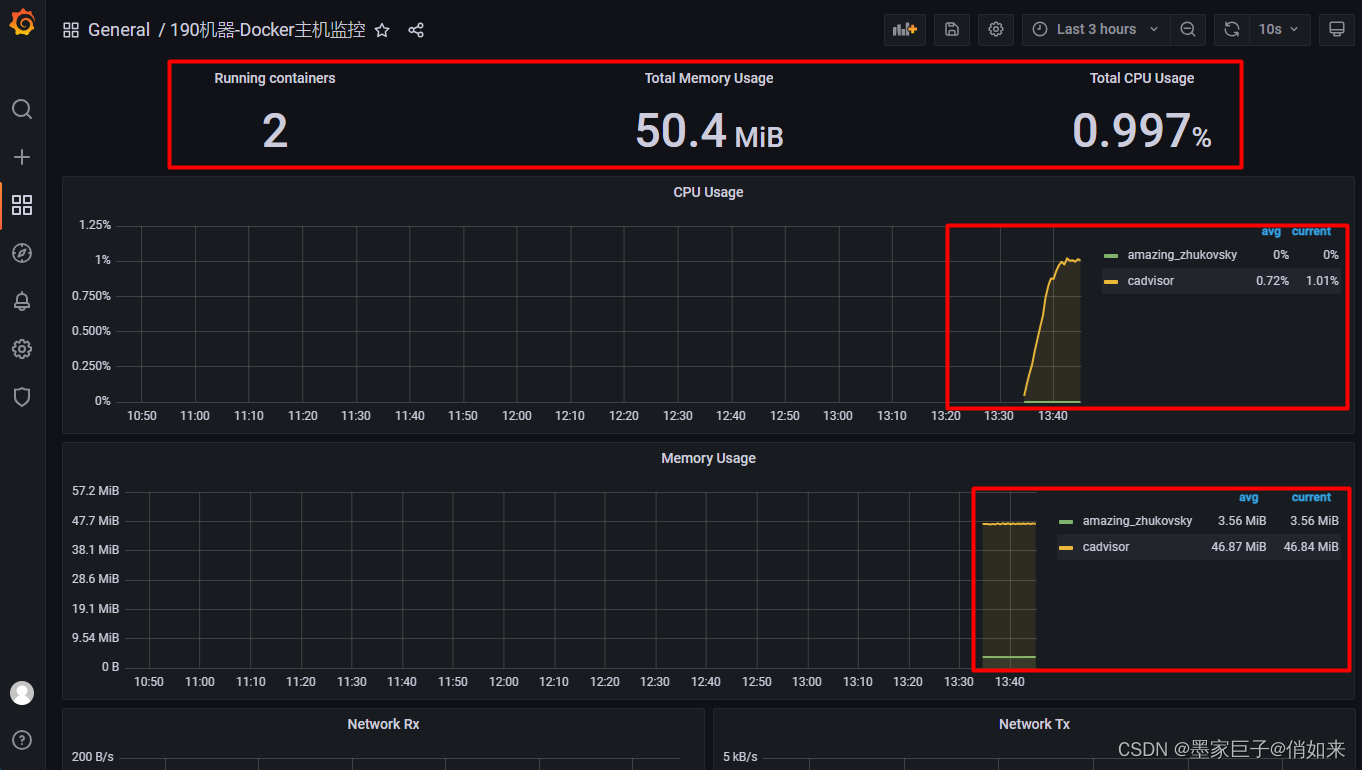
Task: Open the Running containers panel title menu
Action: point(275,78)
